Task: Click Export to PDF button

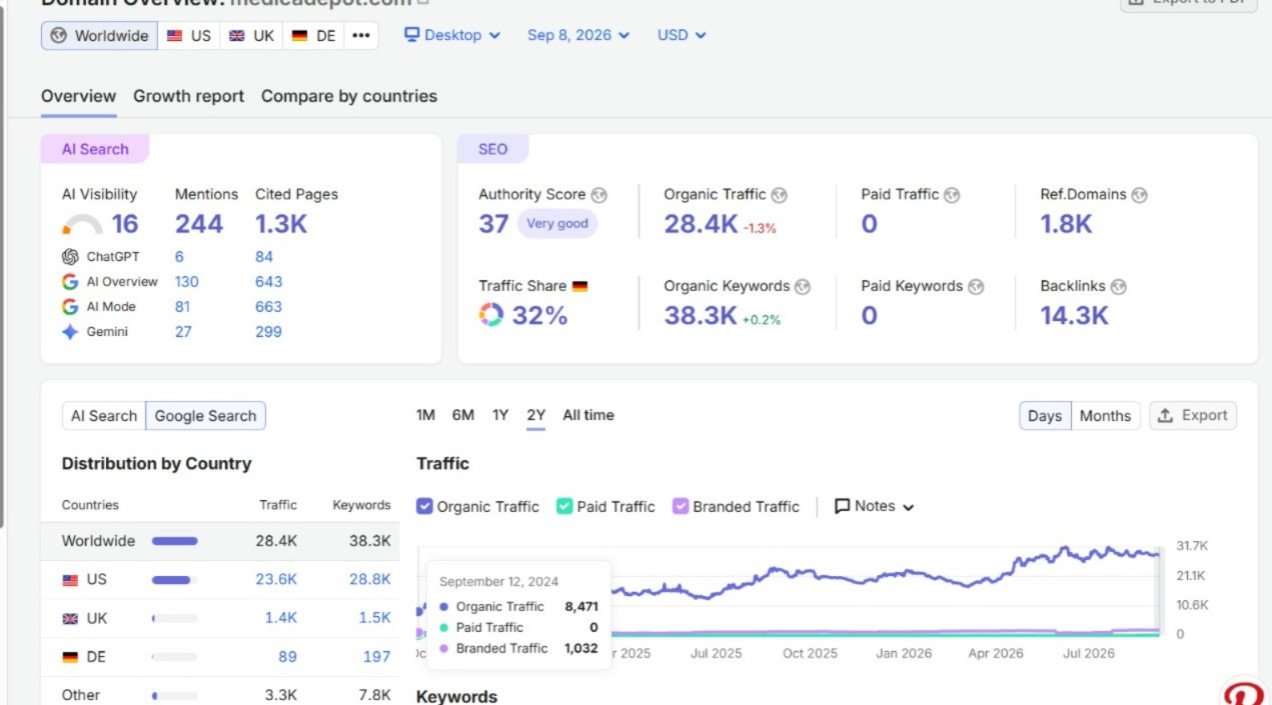Action: (x=1189, y=5)
